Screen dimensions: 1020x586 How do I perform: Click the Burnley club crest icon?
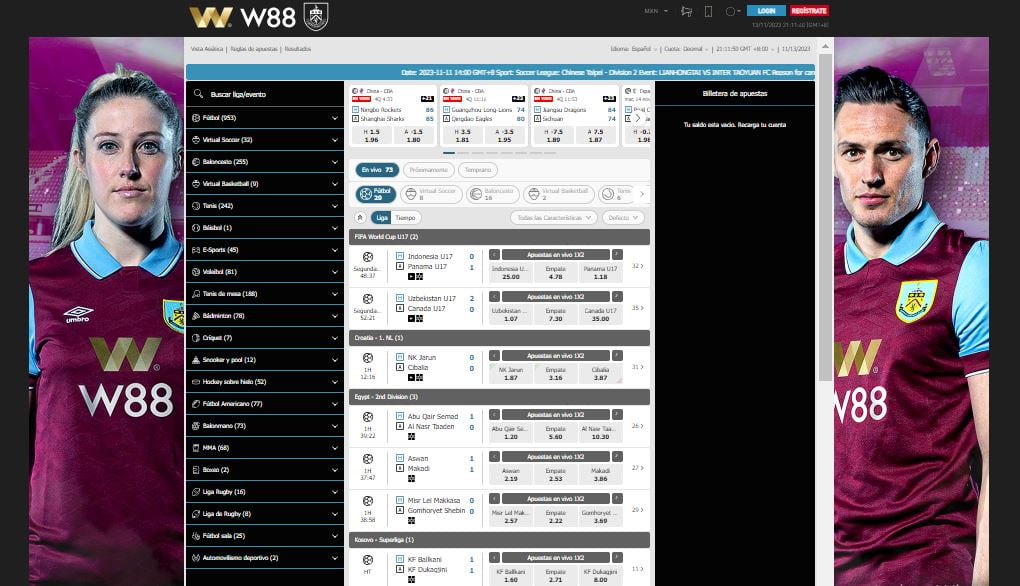point(315,16)
